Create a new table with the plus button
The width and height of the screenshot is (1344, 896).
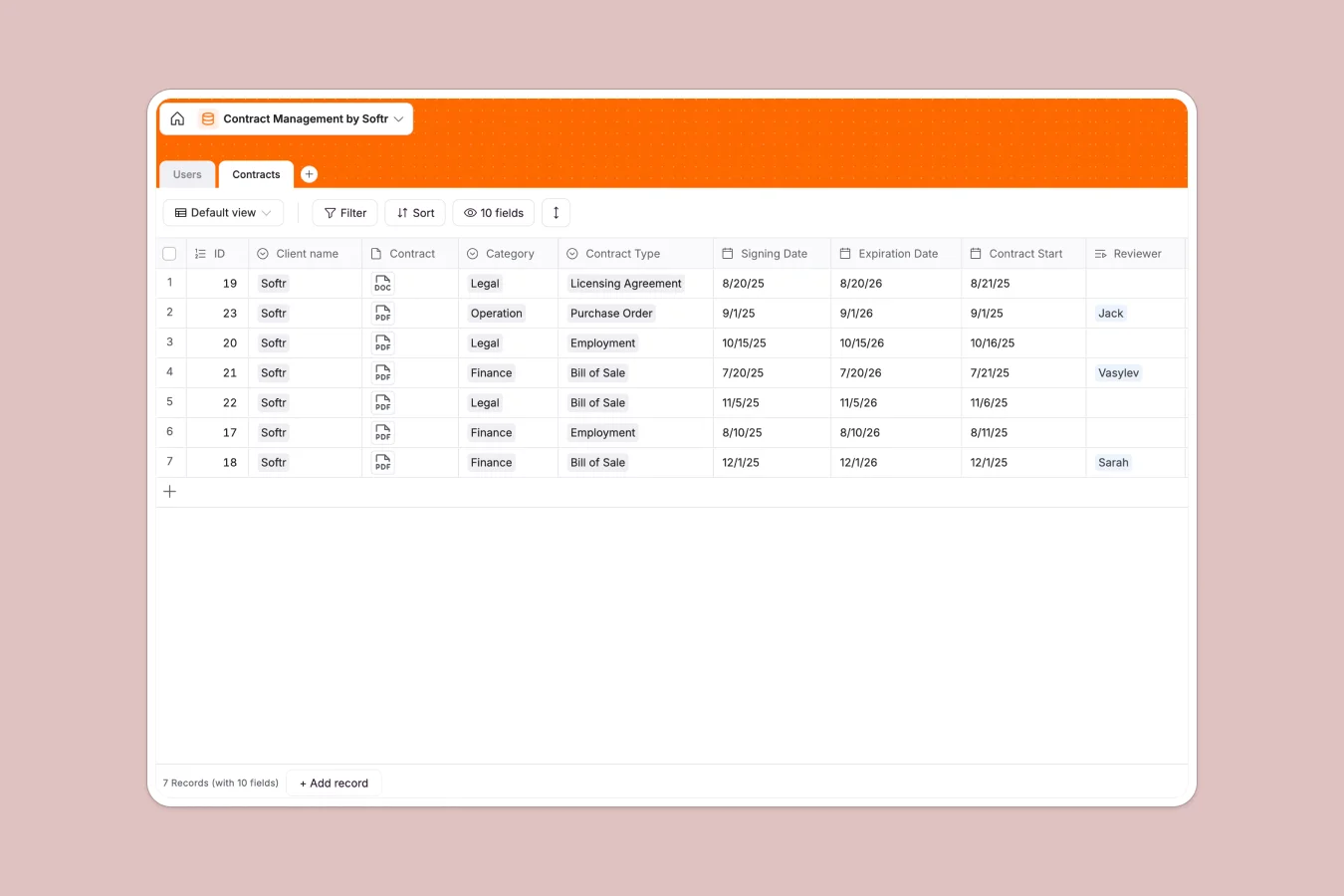tap(309, 173)
